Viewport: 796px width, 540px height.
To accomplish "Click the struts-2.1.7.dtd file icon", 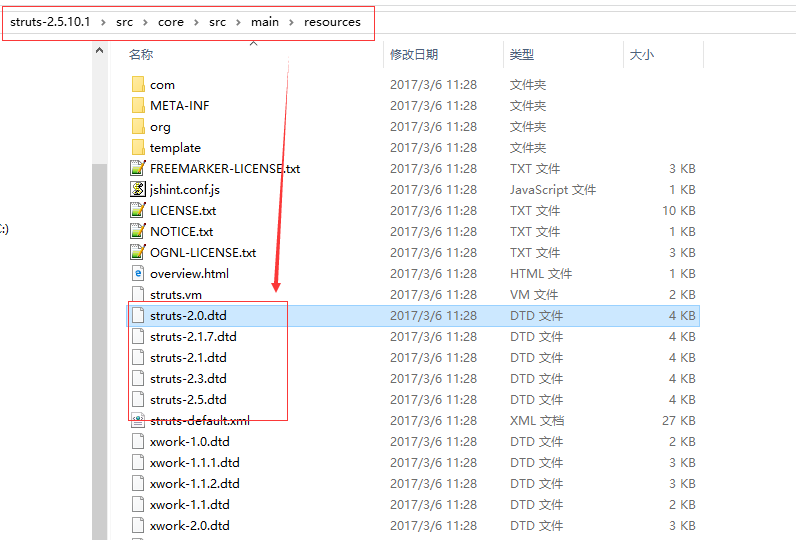I will (138, 336).
